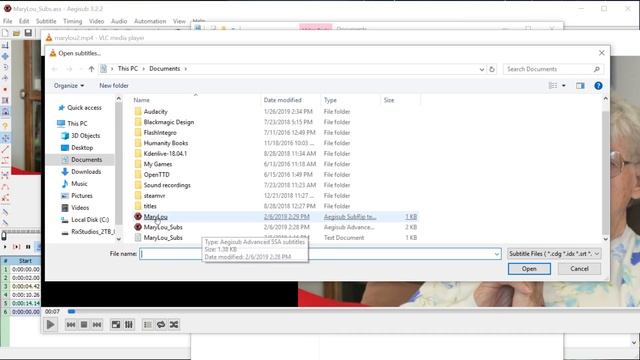Click This PC in the address breadcrumb

point(128,69)
